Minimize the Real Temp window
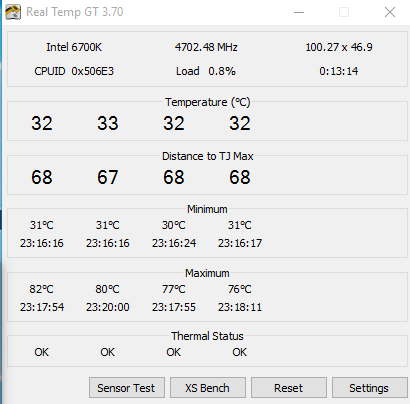 pyautogui.click(x=299, y=12)
